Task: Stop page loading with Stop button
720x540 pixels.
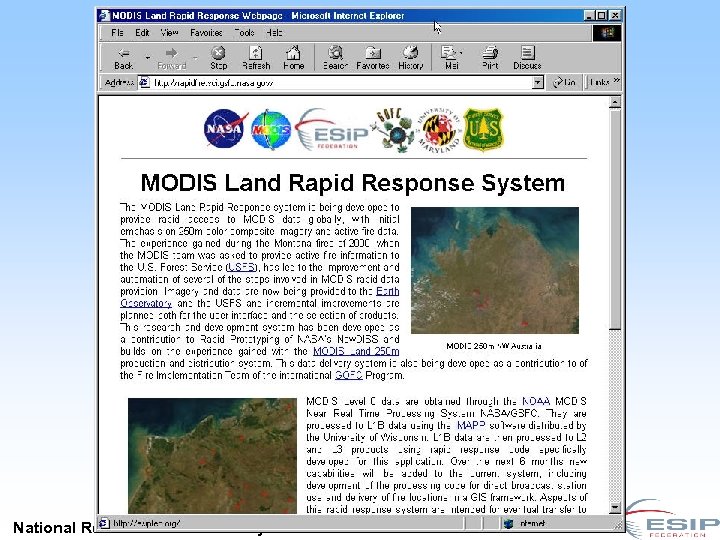Action: click(219, 58)
